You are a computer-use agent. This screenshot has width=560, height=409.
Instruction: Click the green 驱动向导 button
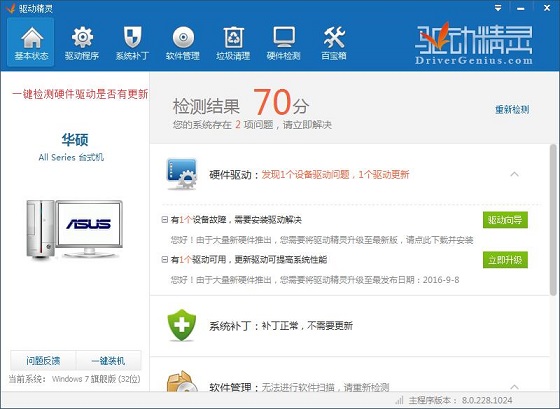(505, 220)
